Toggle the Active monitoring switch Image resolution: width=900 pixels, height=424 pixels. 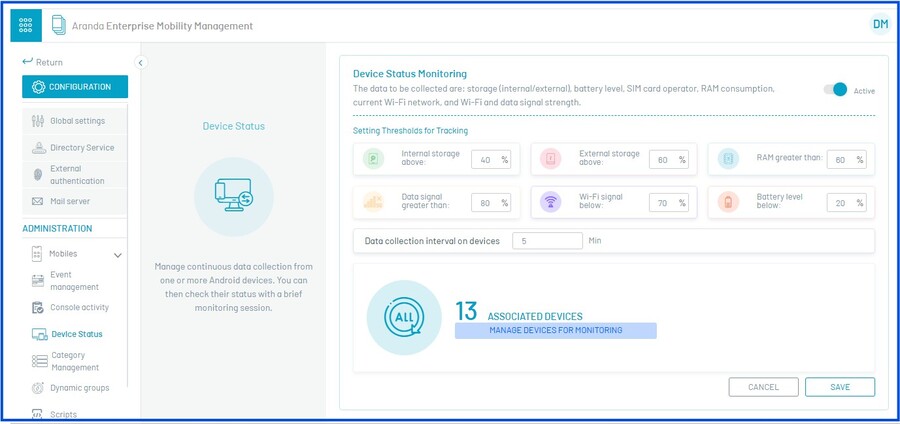(x=835, y=90)
